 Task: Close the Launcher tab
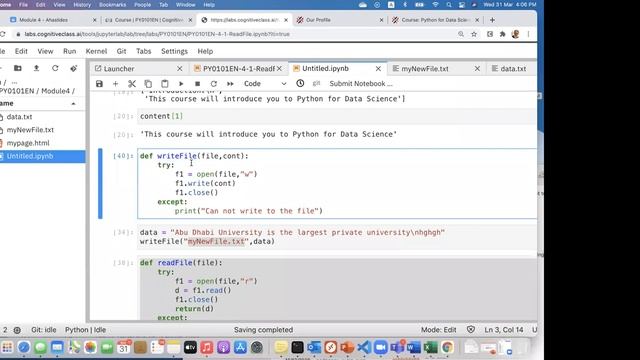(180, 69)
